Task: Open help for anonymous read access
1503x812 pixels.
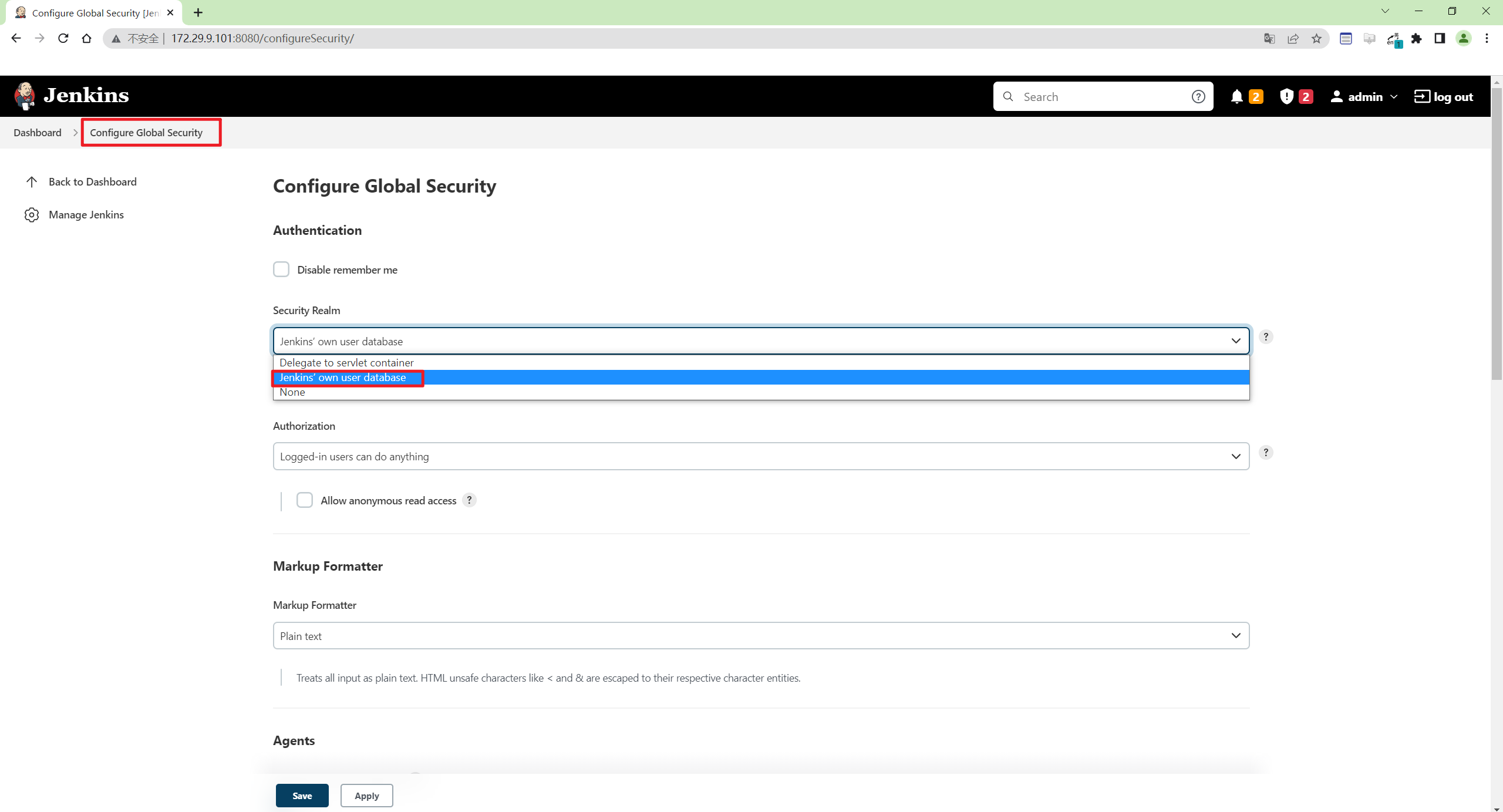Action: pyautogui.click(x=469, y=500)
